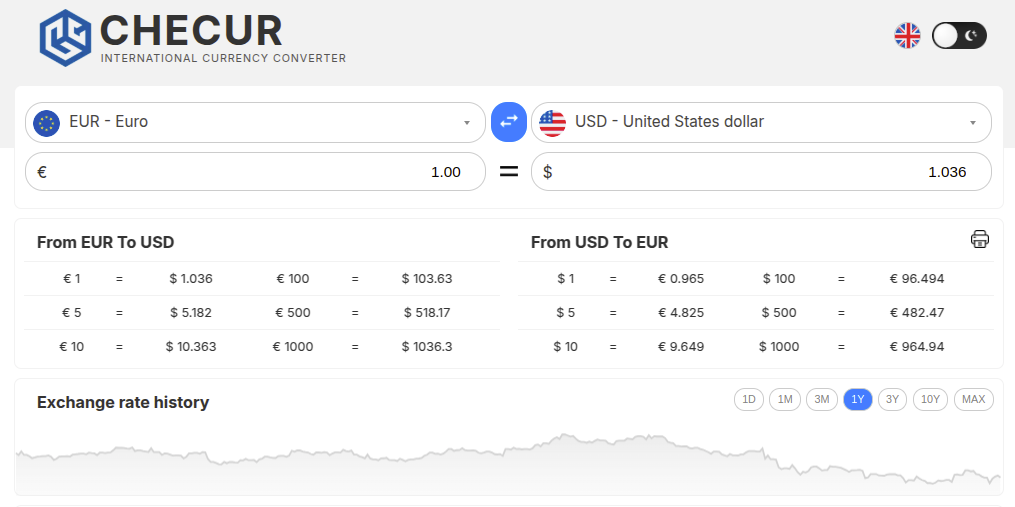
Task: Select the 1D history range
Action: (748, 400)
